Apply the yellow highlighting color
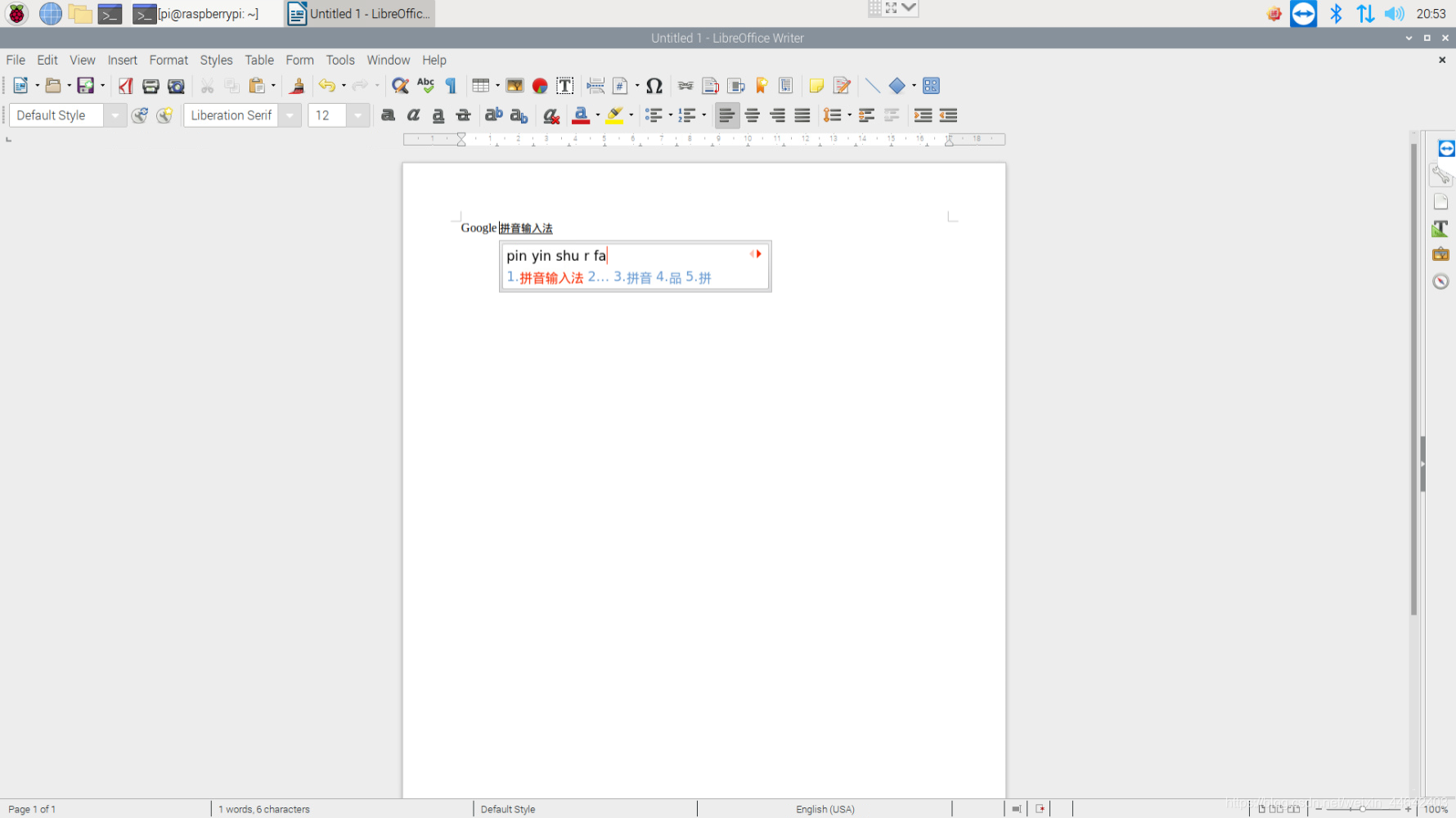This screenshot has height=818, width=1456. [614, 115]
